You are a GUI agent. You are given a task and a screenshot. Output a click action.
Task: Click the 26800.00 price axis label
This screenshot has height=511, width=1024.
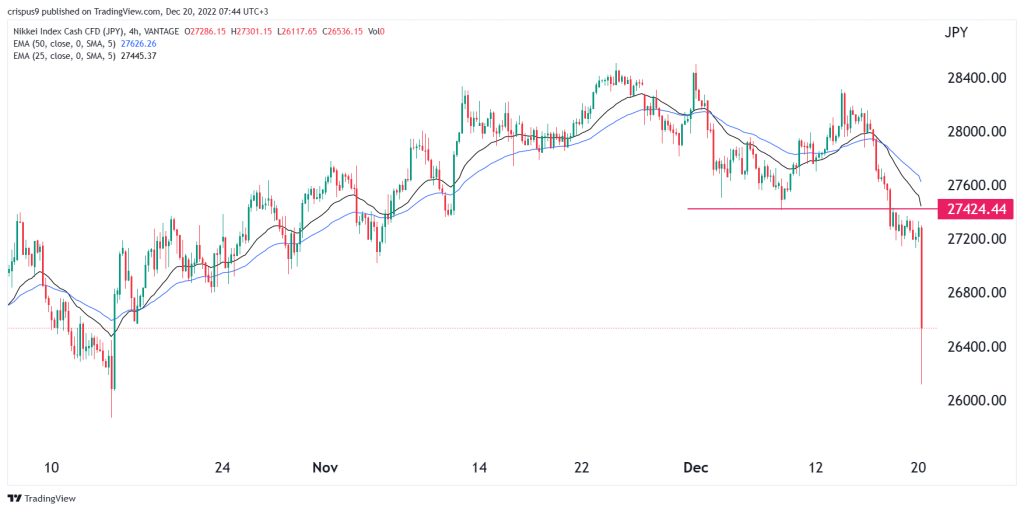point(975,293)
